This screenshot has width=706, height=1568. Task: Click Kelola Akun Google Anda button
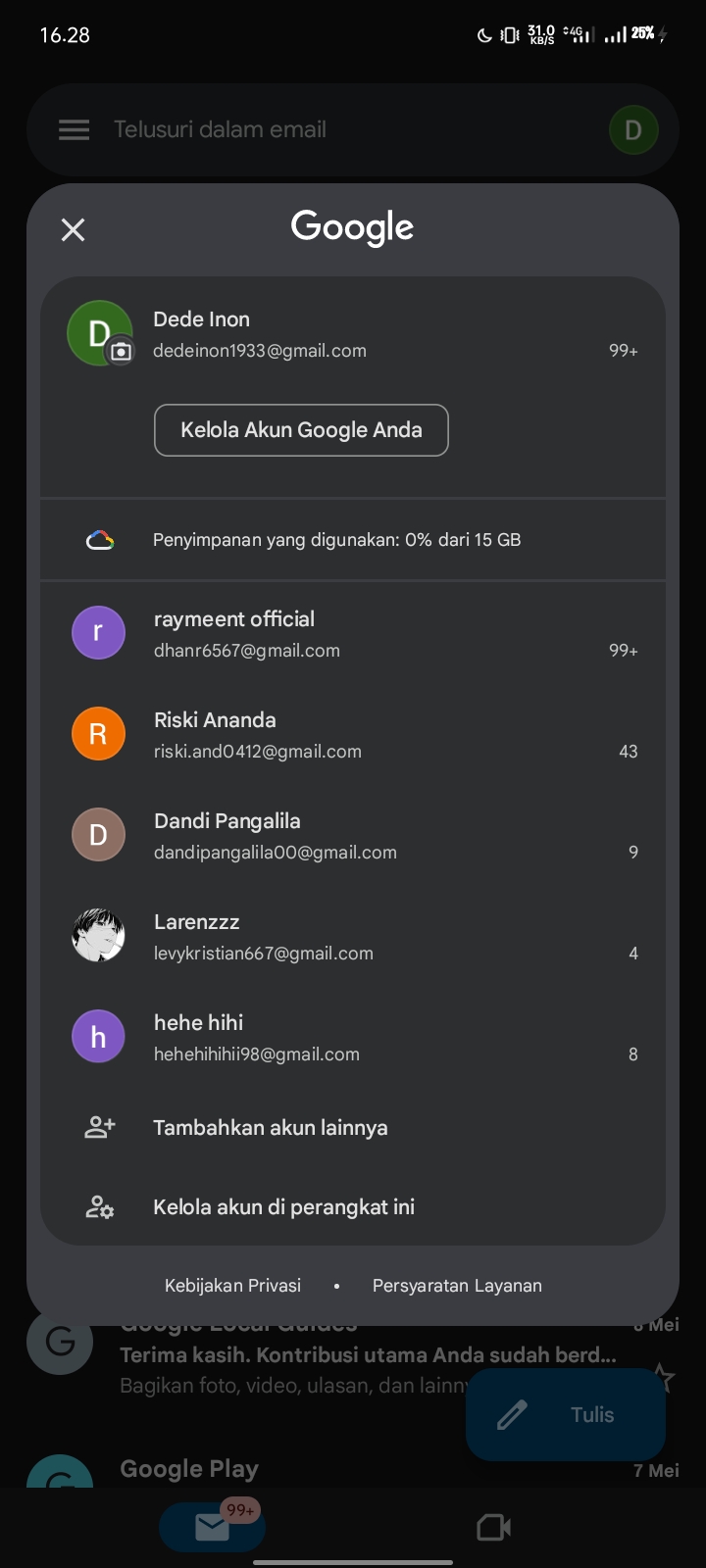pyautogui.click(x=301, y=430)
